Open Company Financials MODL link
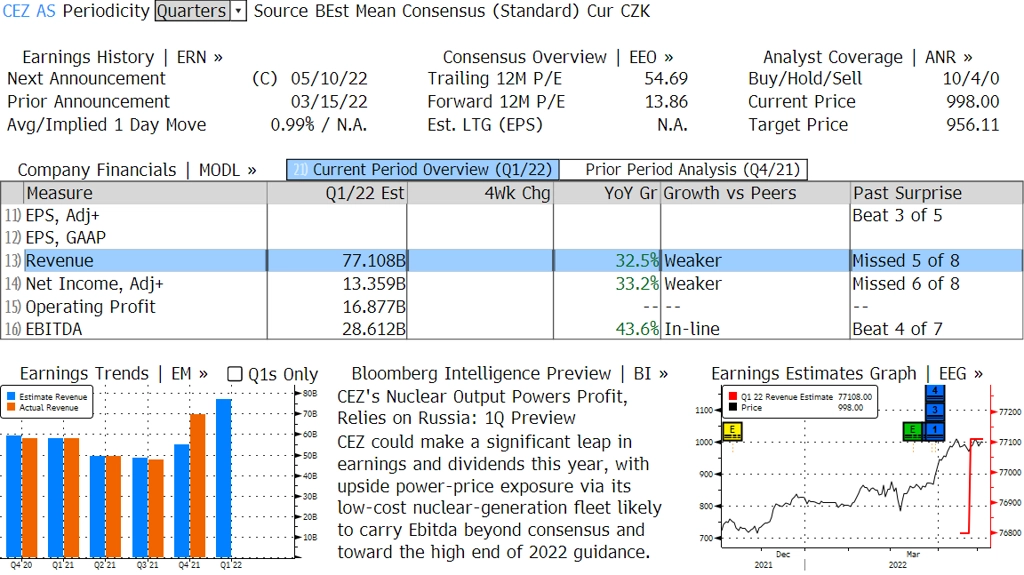1024x575 pixels. pyautogui.click(x=137, y=170)
